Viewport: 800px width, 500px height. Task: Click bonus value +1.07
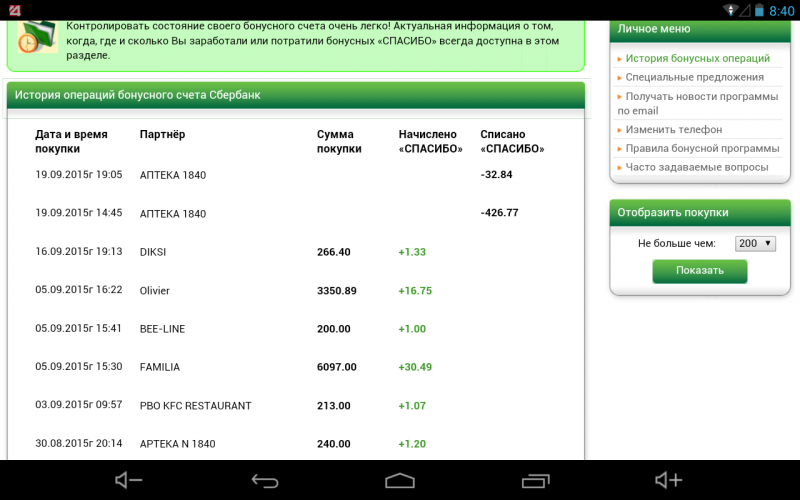click(412, 406)
